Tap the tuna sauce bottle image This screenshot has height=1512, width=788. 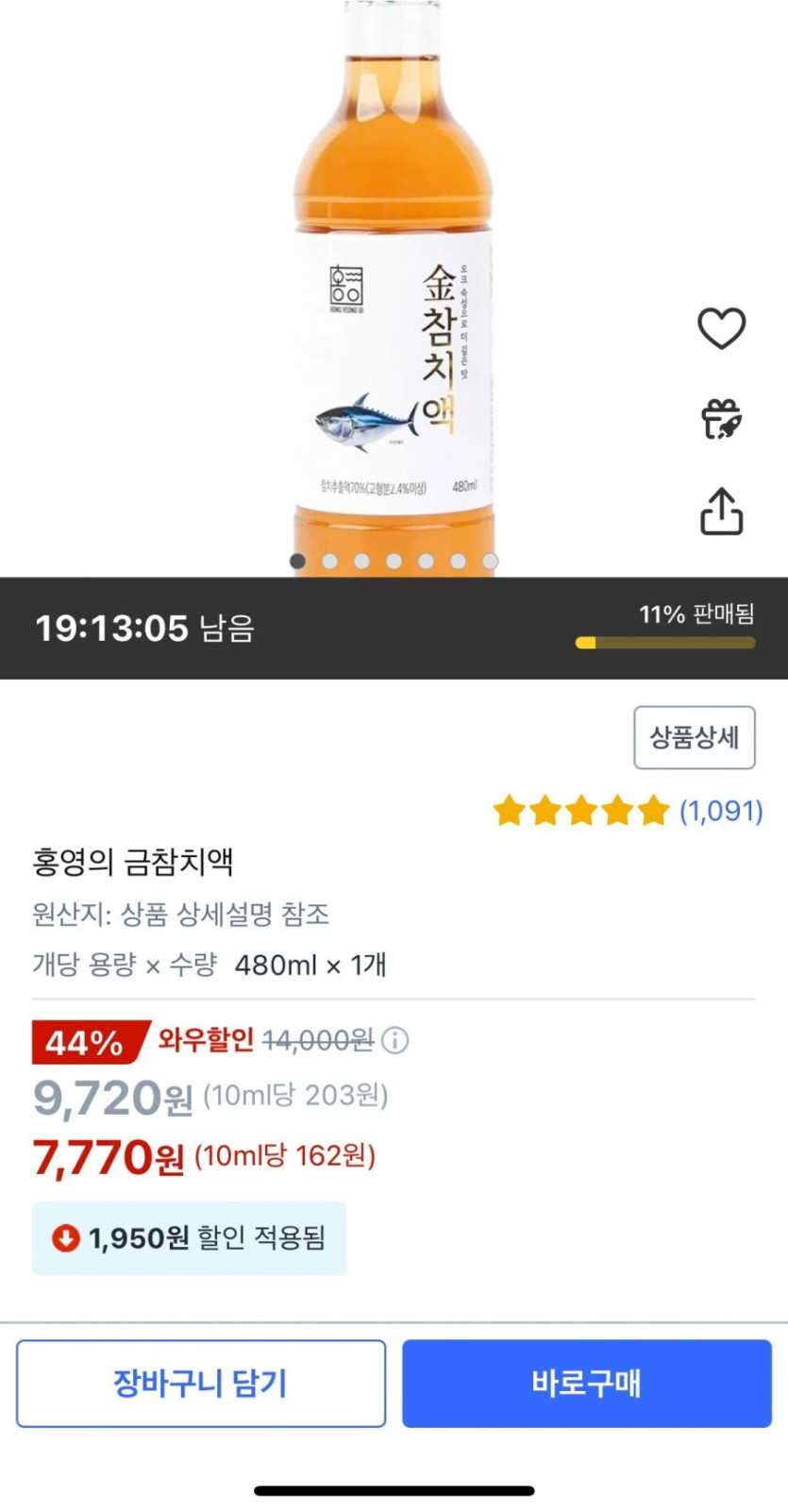[393, 283]
